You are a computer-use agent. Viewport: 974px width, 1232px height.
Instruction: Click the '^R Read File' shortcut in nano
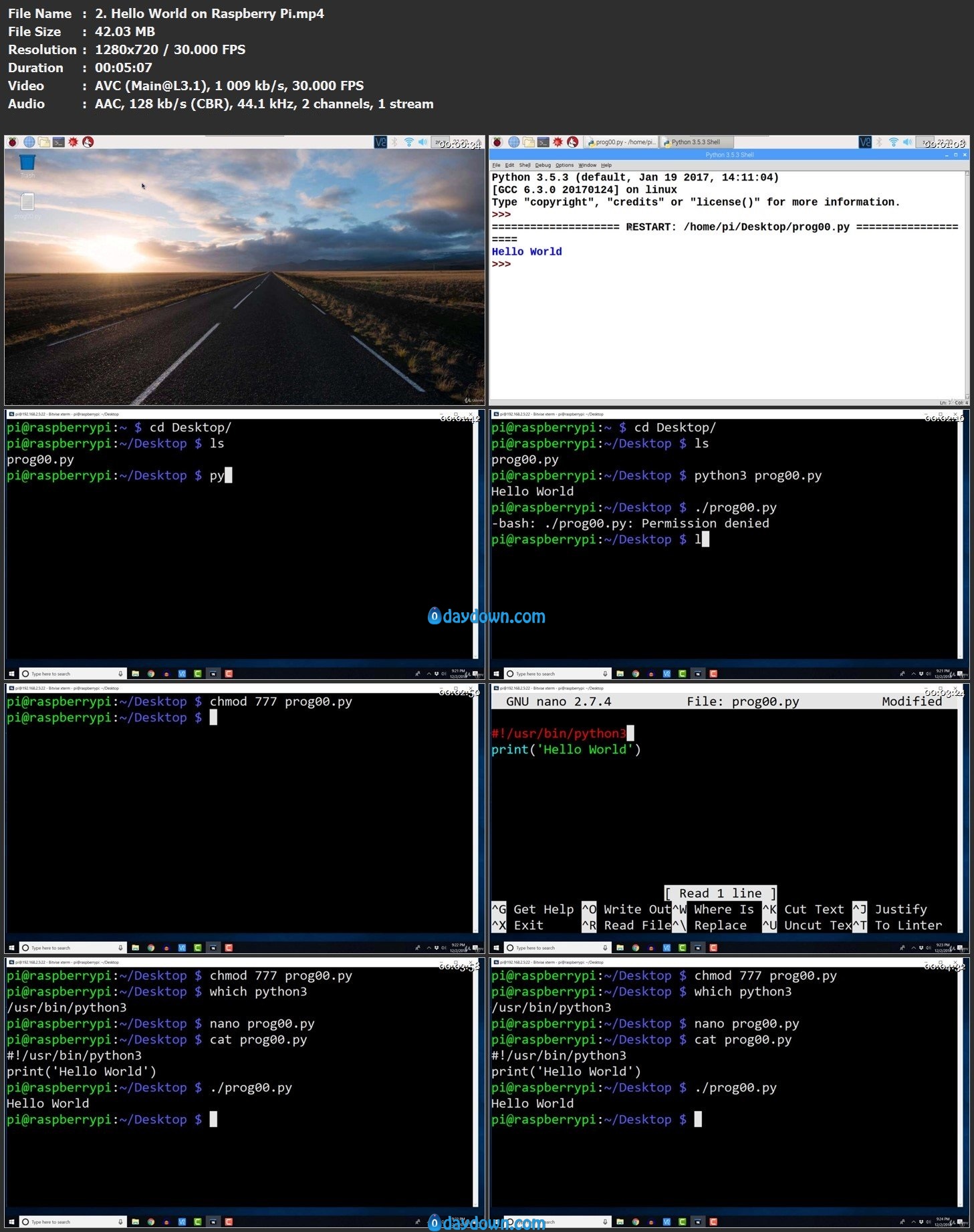(x=626, y=926)
